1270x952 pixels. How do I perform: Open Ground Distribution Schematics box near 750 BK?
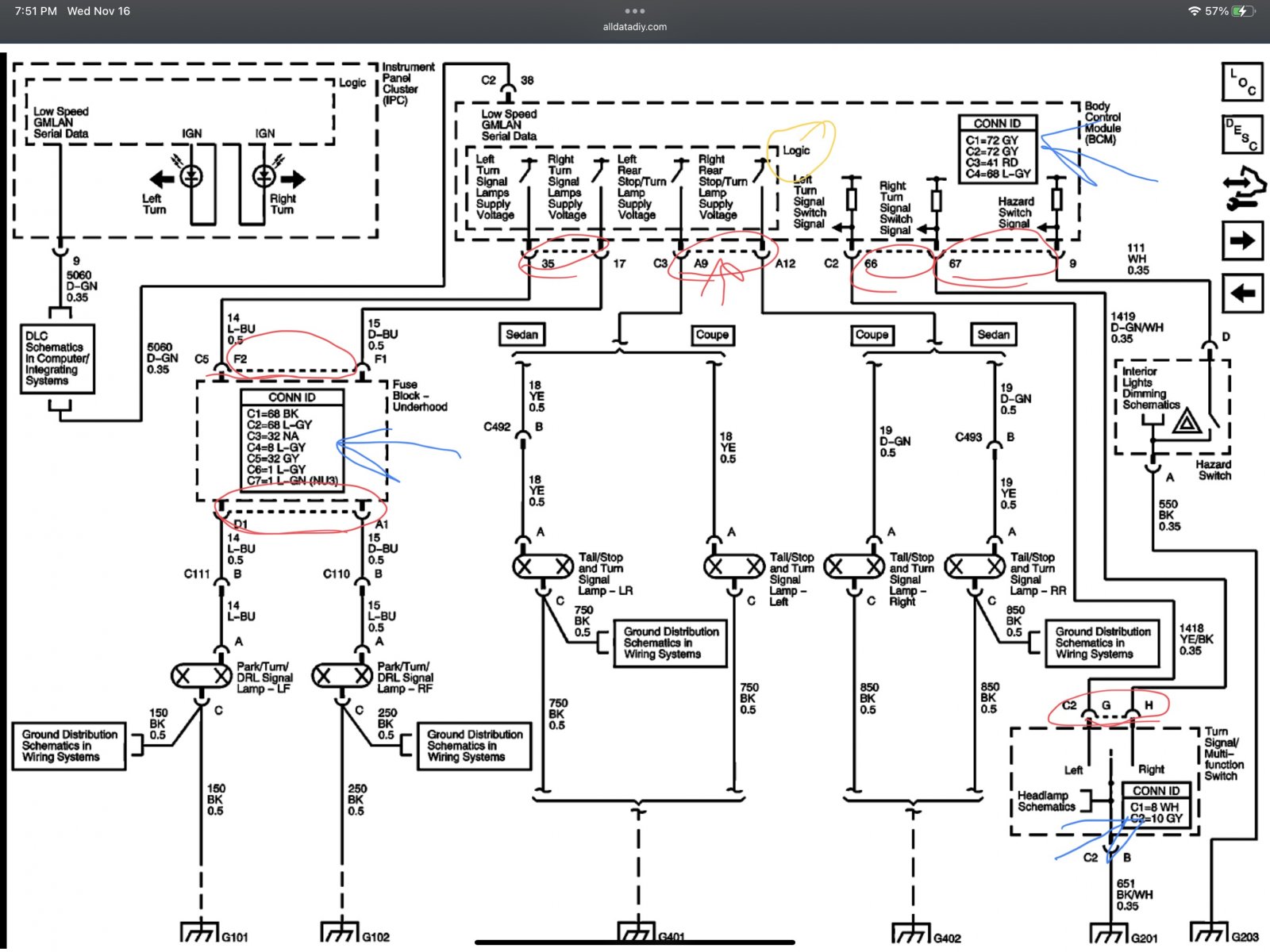click(671, 643)
